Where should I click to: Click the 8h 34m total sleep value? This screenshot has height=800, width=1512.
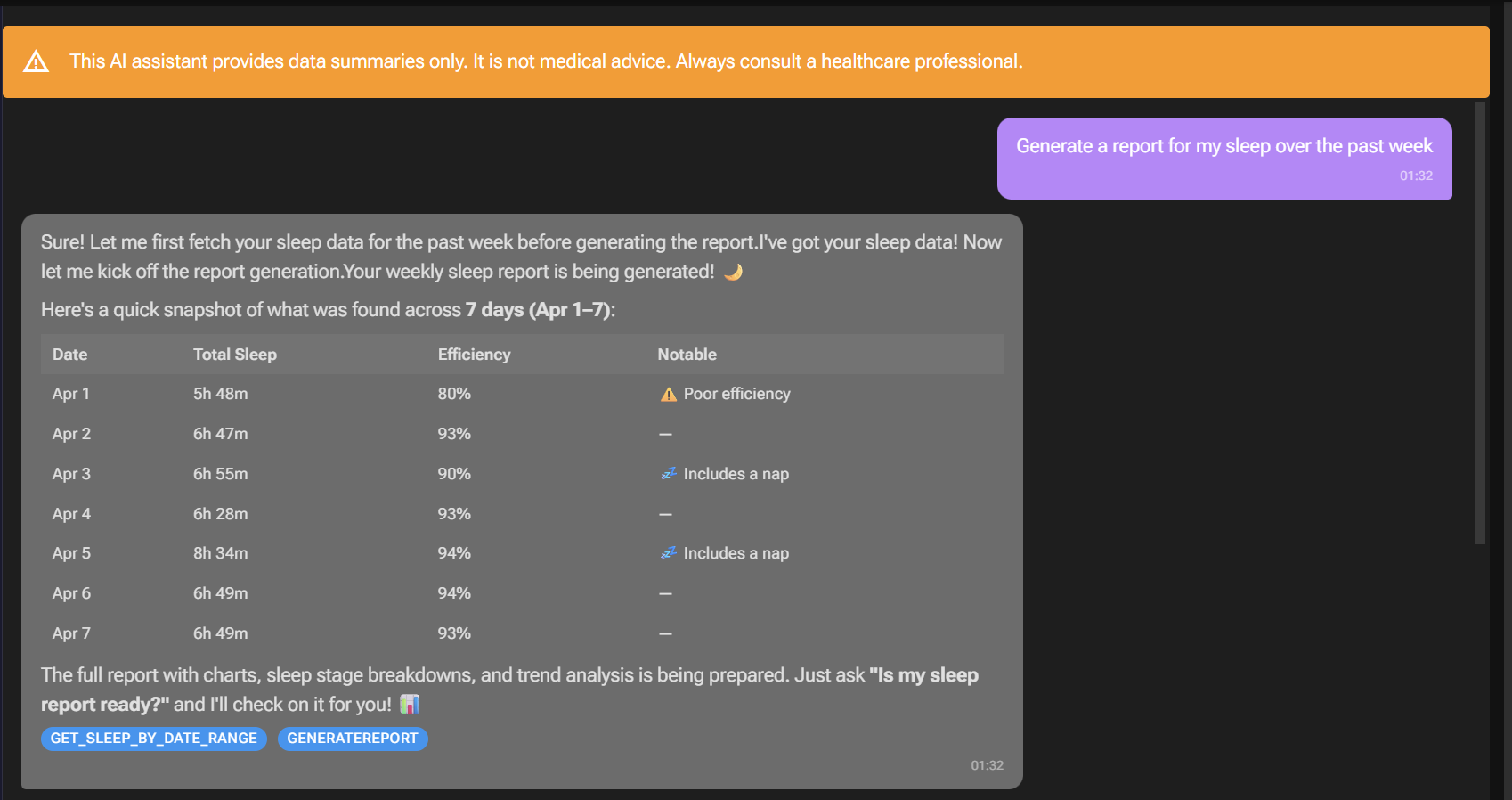[x=221, y=553]
